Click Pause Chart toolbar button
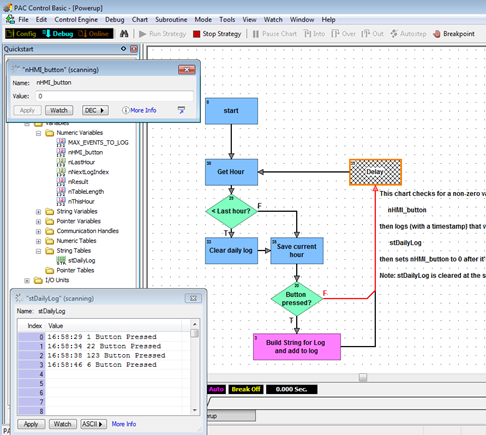The image size is (486, 435). point(275,34)
